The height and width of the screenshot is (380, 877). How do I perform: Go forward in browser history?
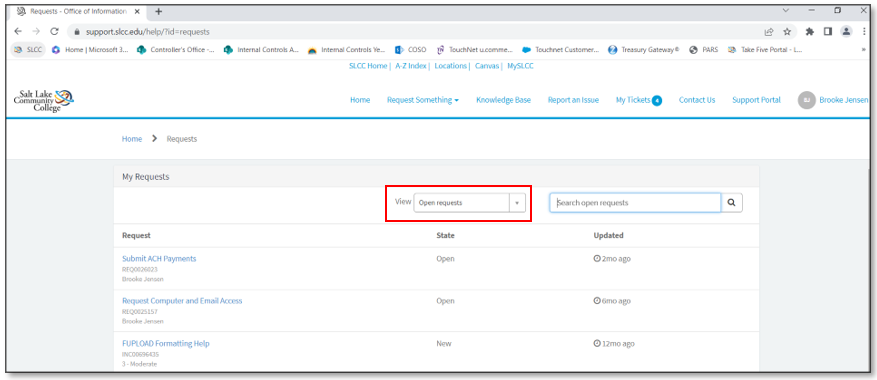[36, 32]
